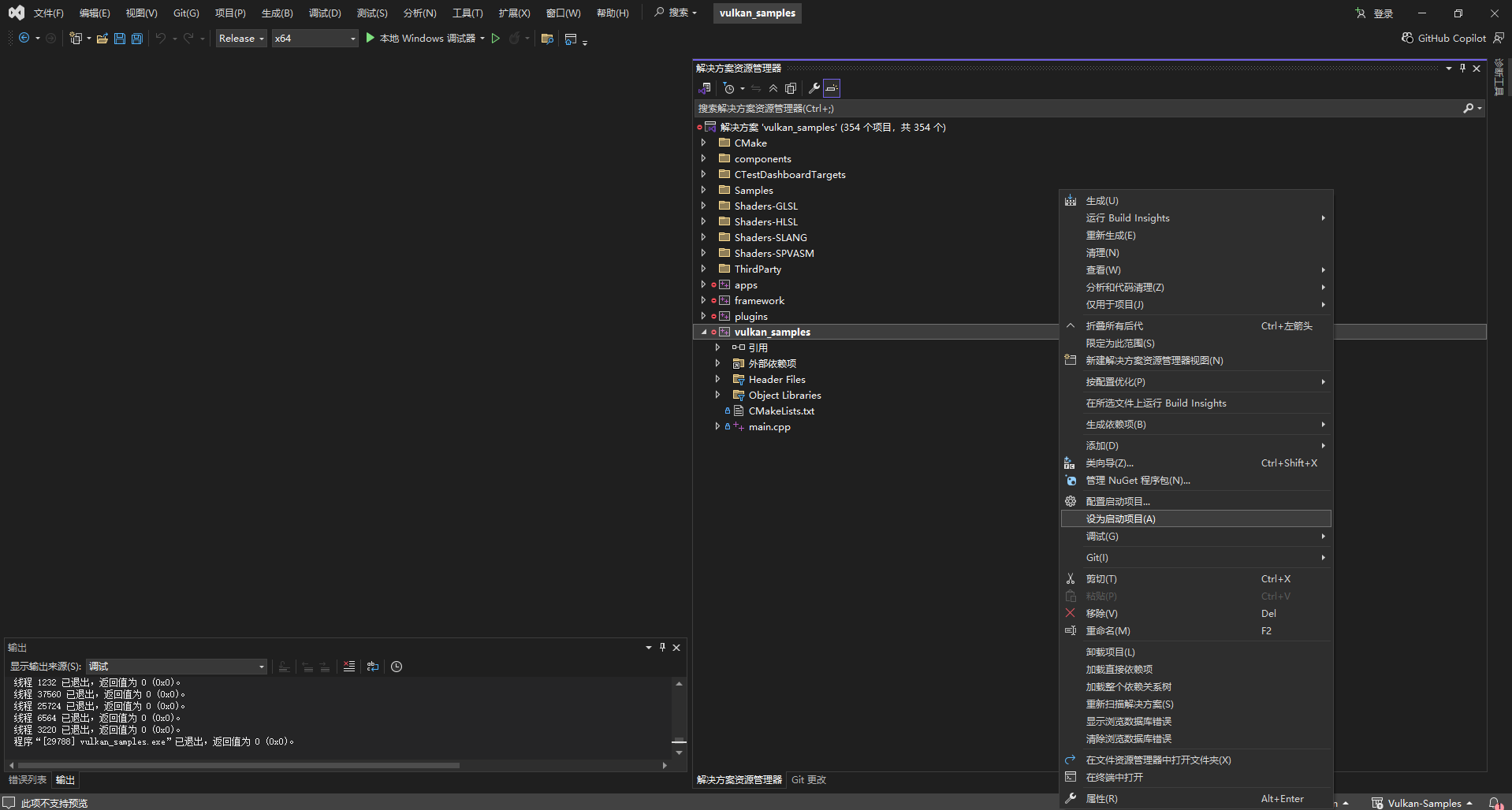Click the feedback person icon near Copilot
The height and width of the screenshot is (810, 1512).
point(1499,38)
